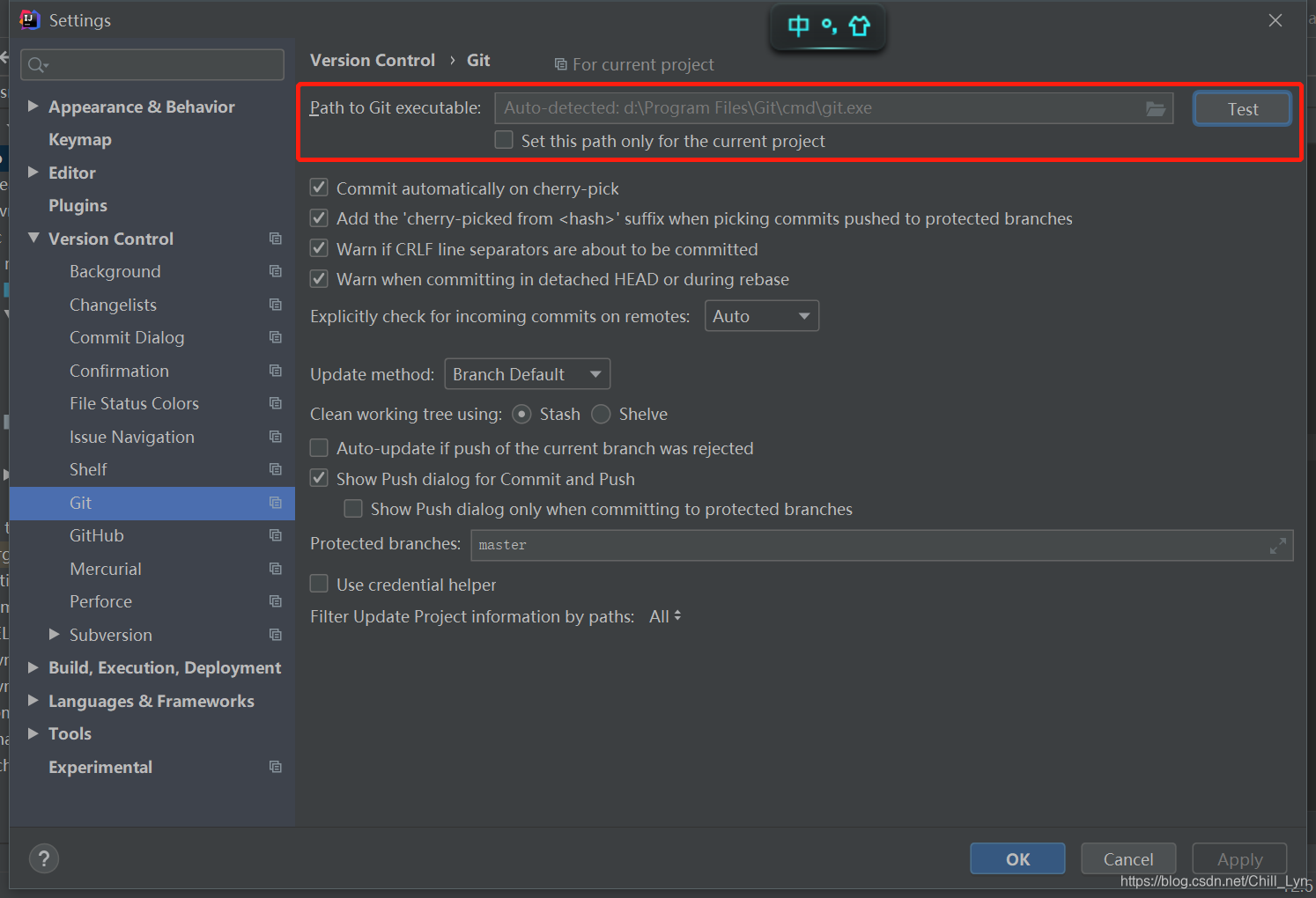Click project-level icon next to Subversion

(276, 635)
